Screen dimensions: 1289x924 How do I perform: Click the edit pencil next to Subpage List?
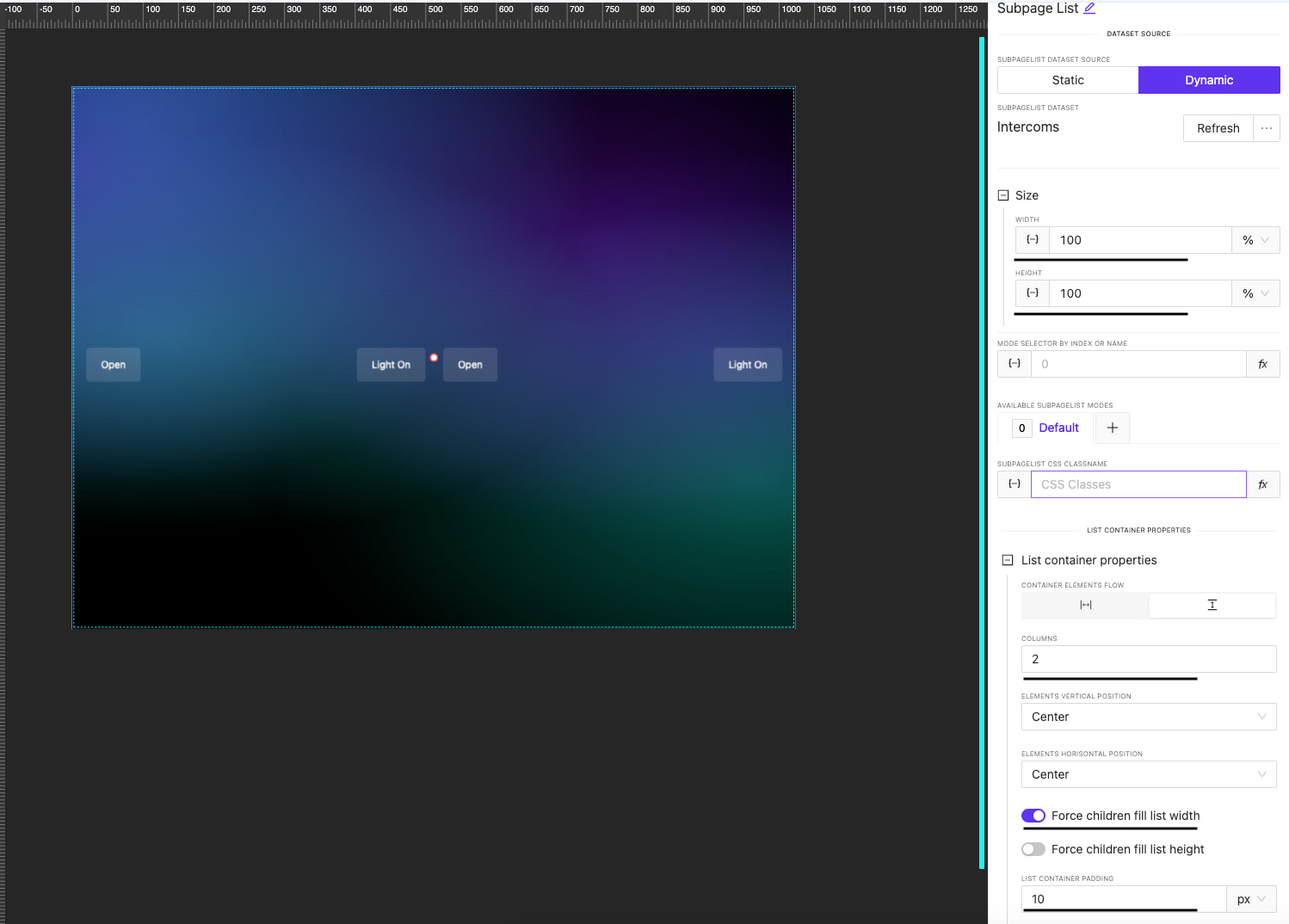[1091, 8]
